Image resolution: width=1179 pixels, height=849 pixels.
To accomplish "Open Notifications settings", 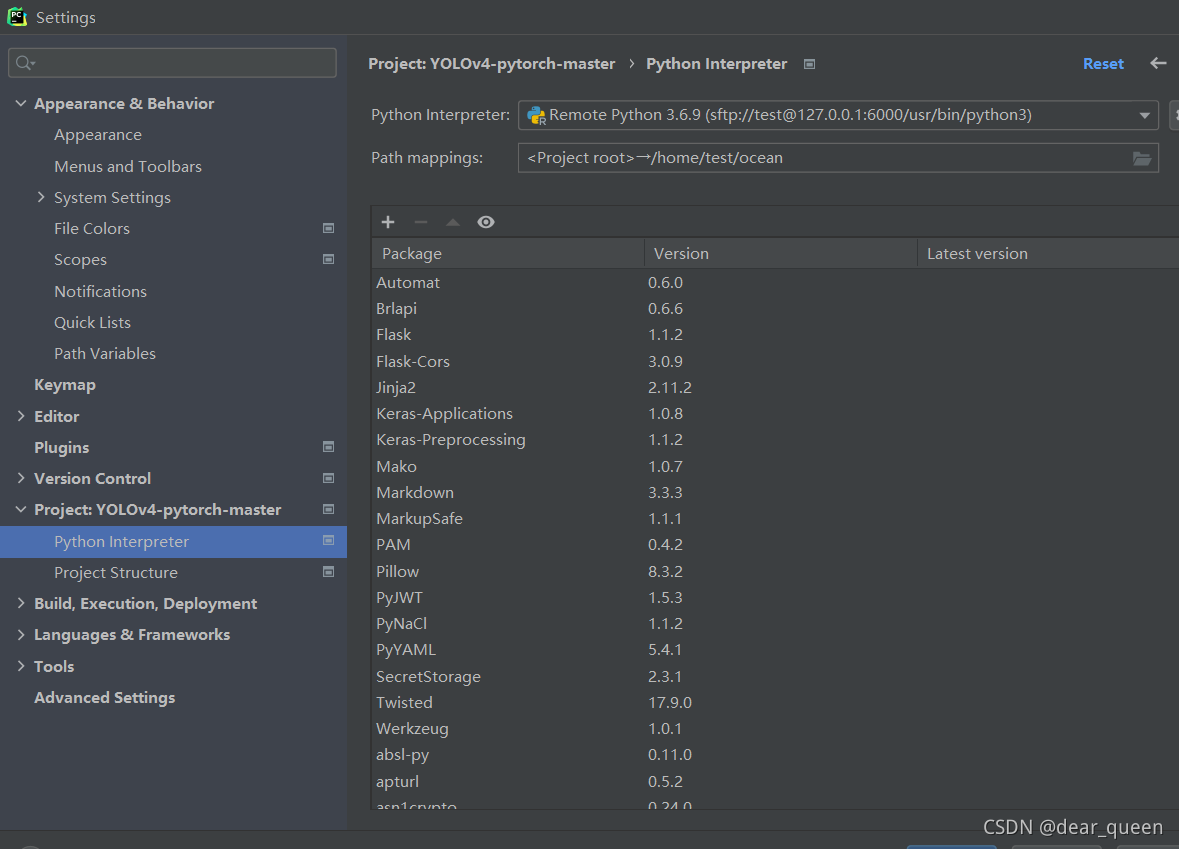I will tap(100, 291).
